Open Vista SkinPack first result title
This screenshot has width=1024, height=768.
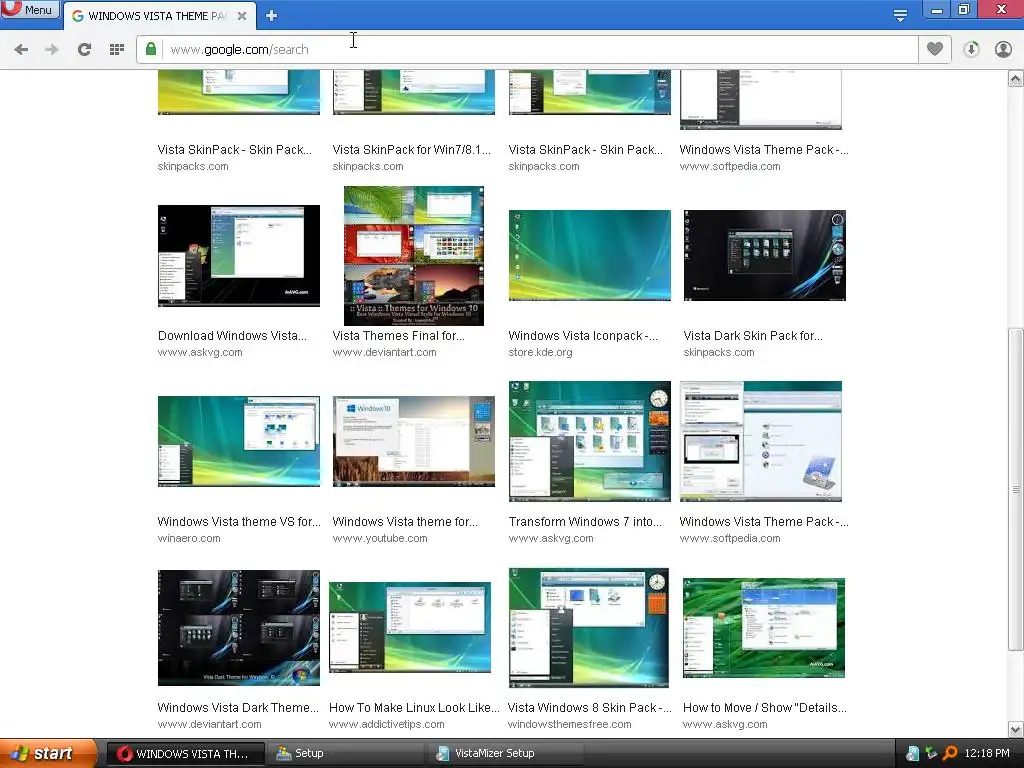[x=234, y=150]
